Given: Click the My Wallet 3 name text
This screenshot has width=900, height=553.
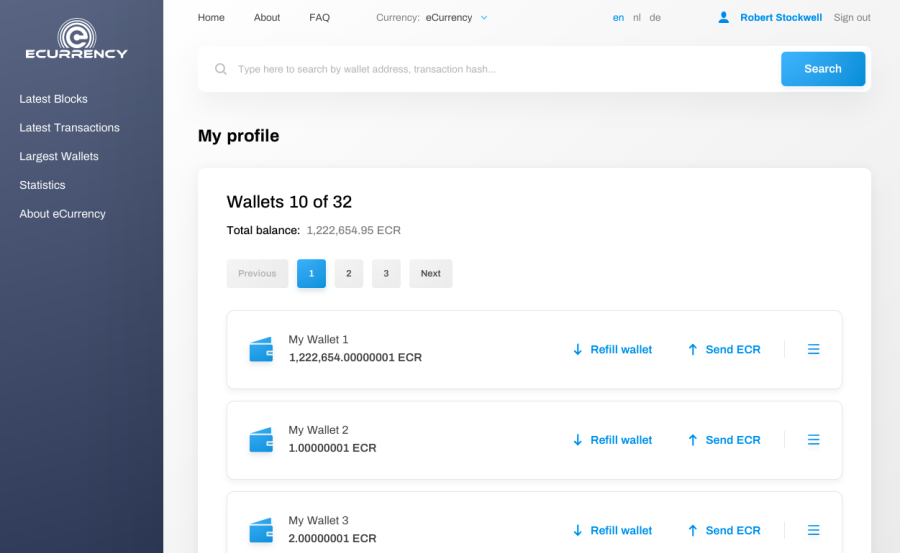Looking at the screenshot, I should [x=318, y=520].
